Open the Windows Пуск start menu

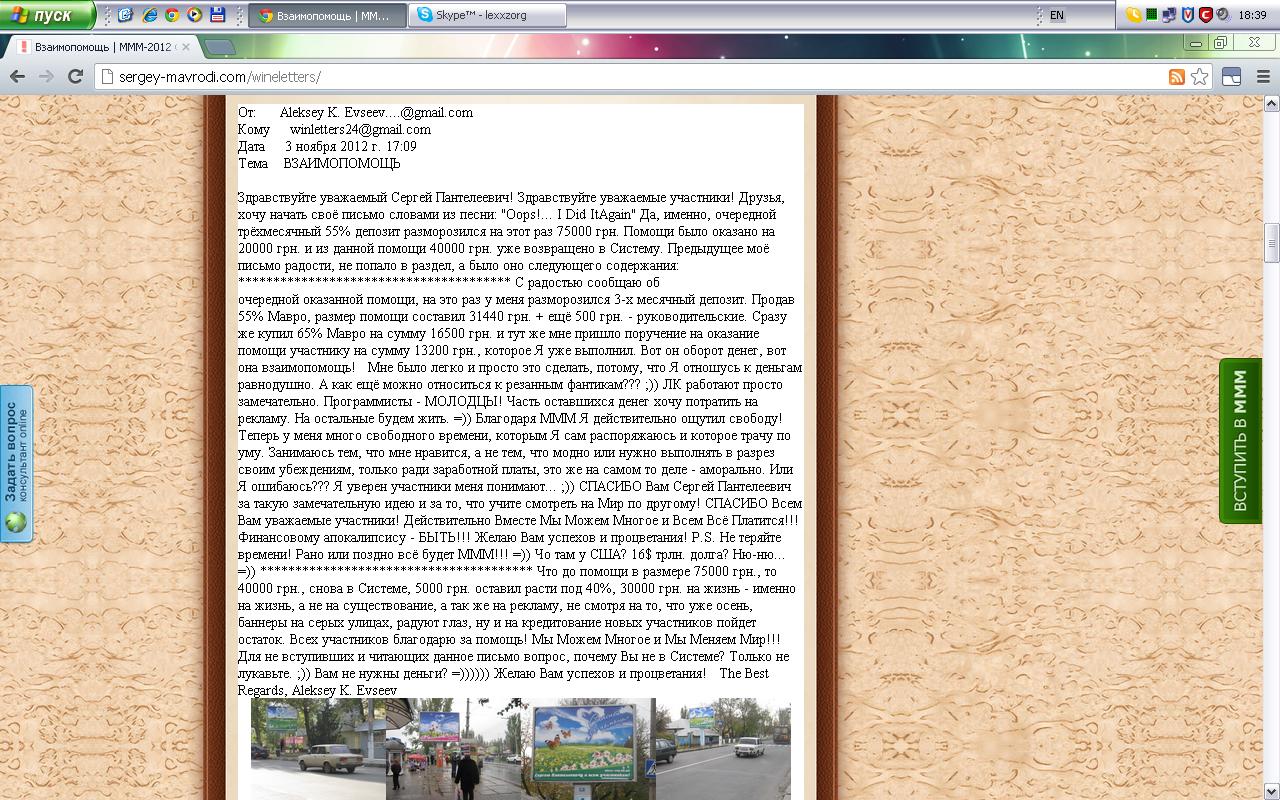(47, 15)
